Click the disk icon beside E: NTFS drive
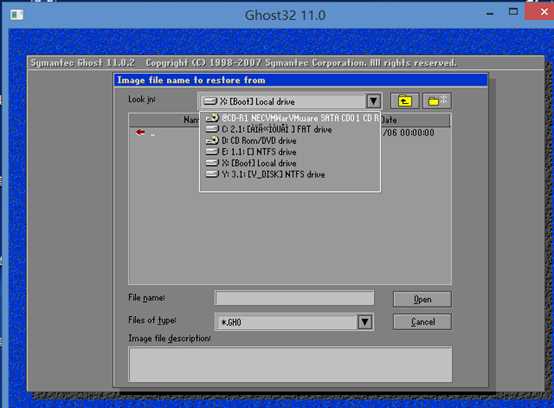554x408 pixels. click(x=212, y=152)
